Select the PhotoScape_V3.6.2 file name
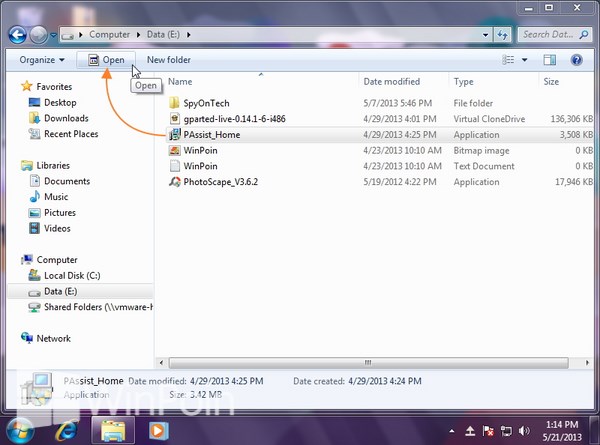600x445 pixels. tap(220, 182)
